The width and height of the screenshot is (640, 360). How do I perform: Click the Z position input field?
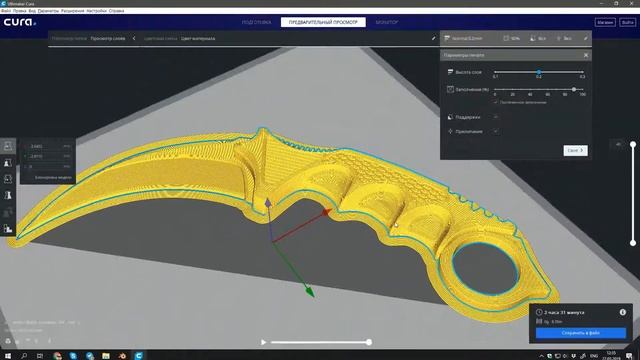click(x=47, y=167)
